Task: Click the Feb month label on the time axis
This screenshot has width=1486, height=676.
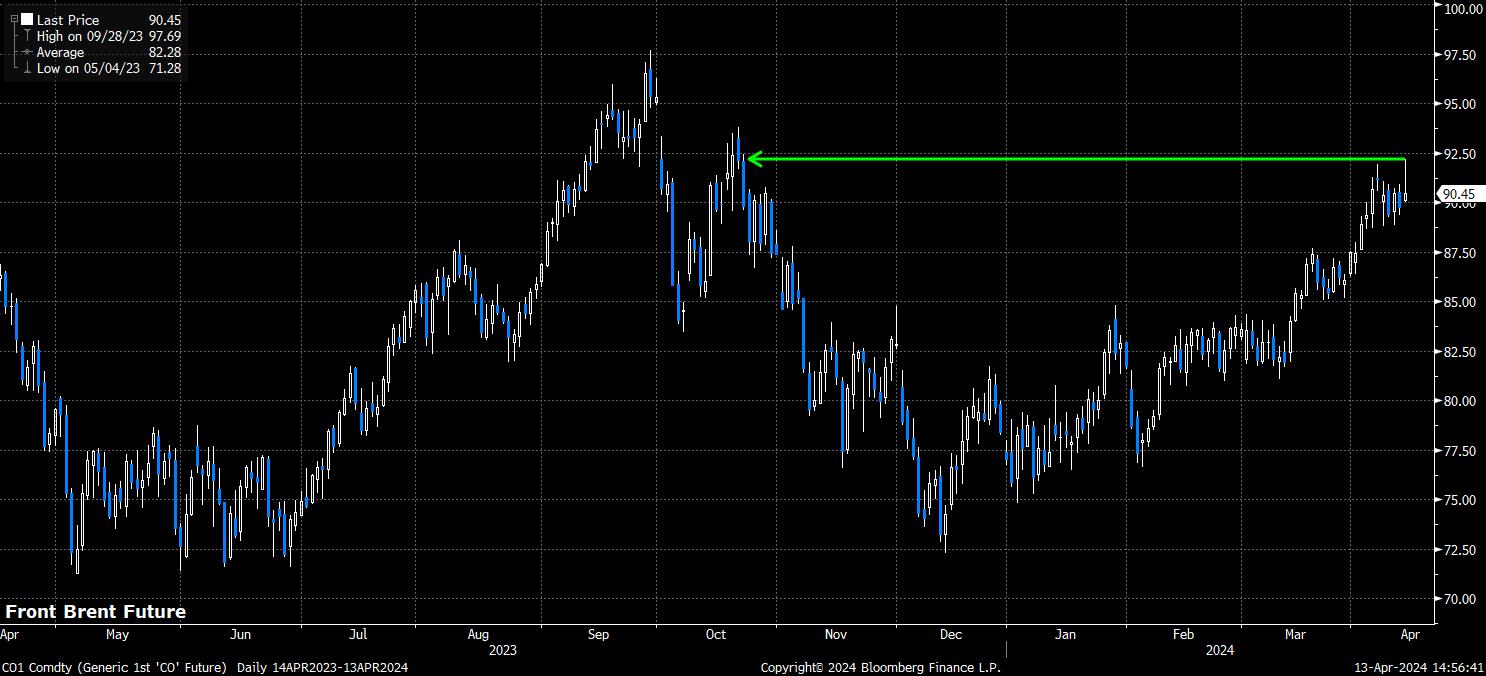Action: coord(1184,634)
